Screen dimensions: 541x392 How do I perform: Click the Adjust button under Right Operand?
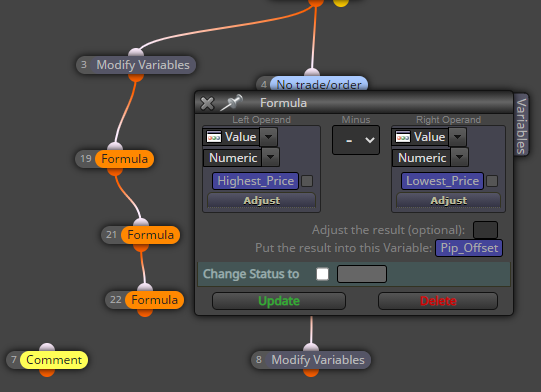coord(448,200)
